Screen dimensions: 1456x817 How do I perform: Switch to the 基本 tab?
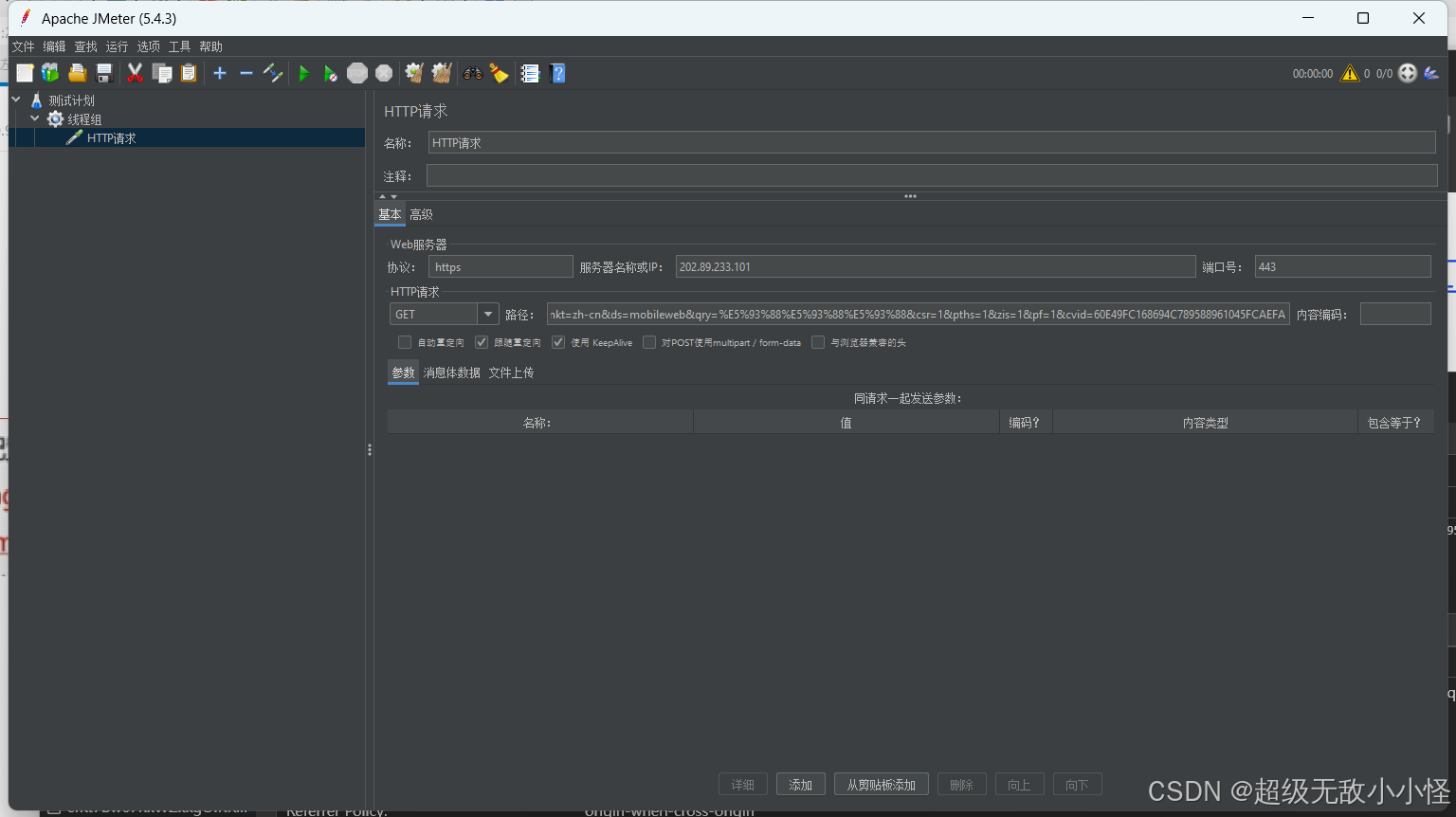tap(390, 214)
